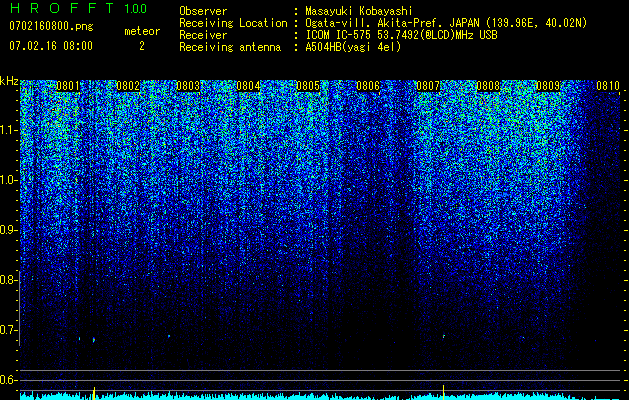Select the filename 0702160800.png
629x400 pixels.
51,26
